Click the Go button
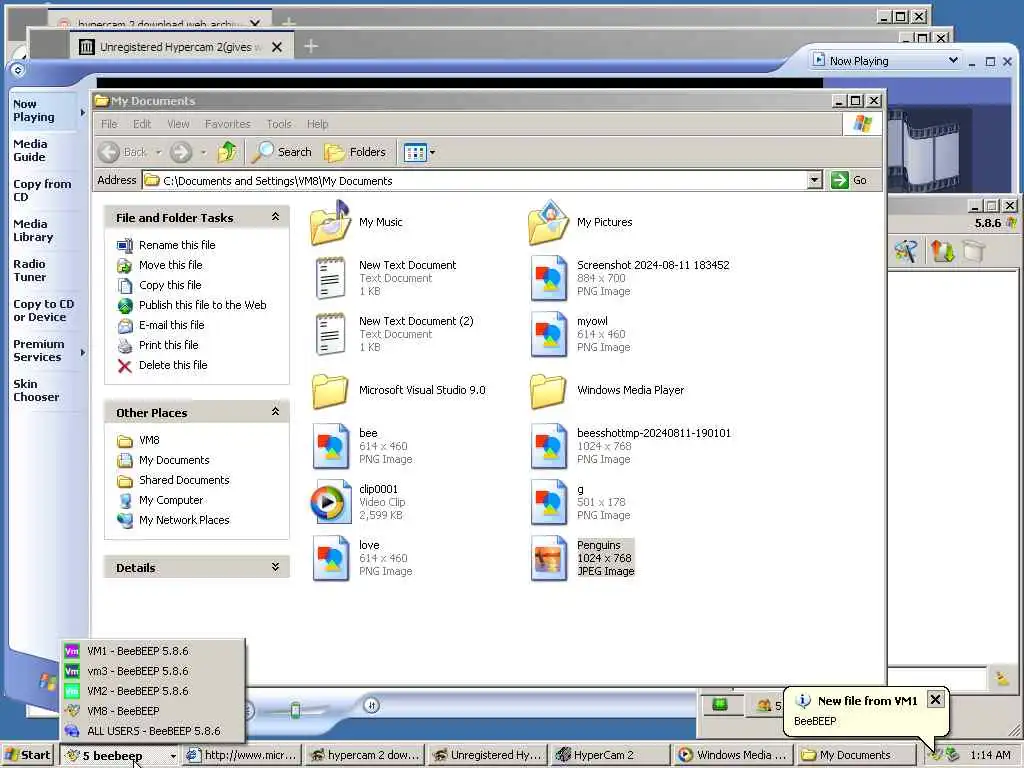 tap(850, 180)
